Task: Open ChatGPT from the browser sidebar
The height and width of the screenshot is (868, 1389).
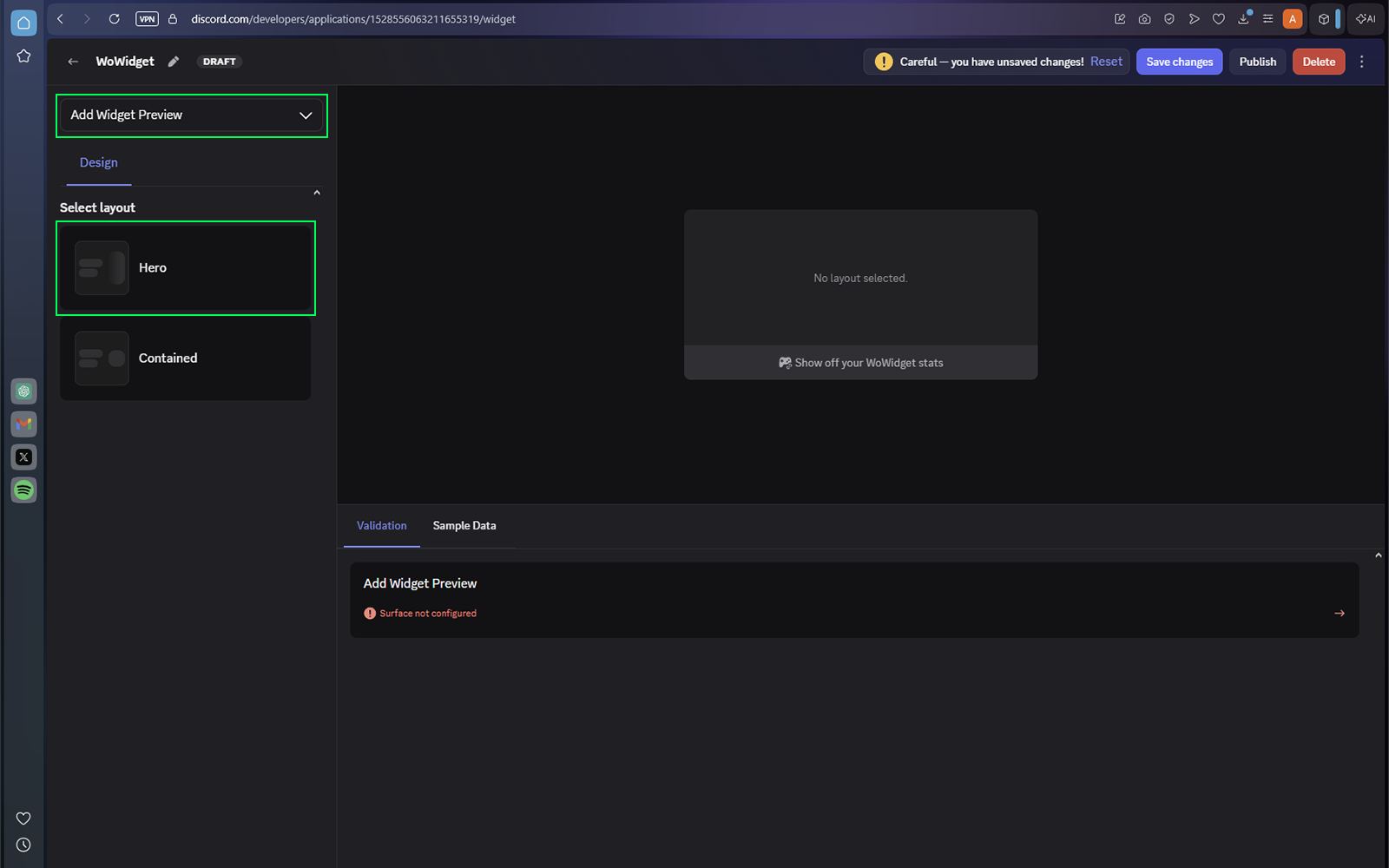Action: (23, 391)
